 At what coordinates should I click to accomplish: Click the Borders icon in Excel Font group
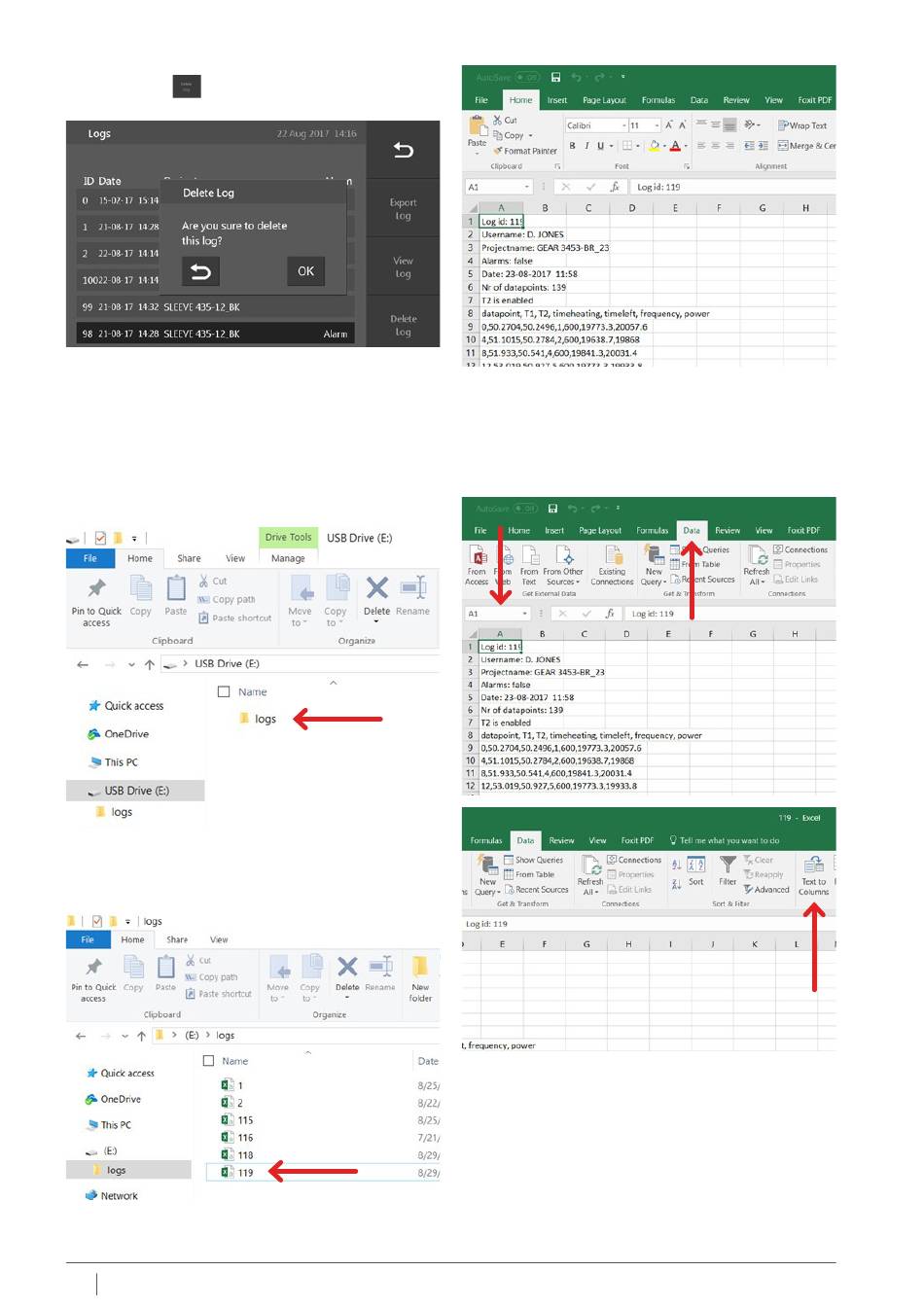[627, 146]
